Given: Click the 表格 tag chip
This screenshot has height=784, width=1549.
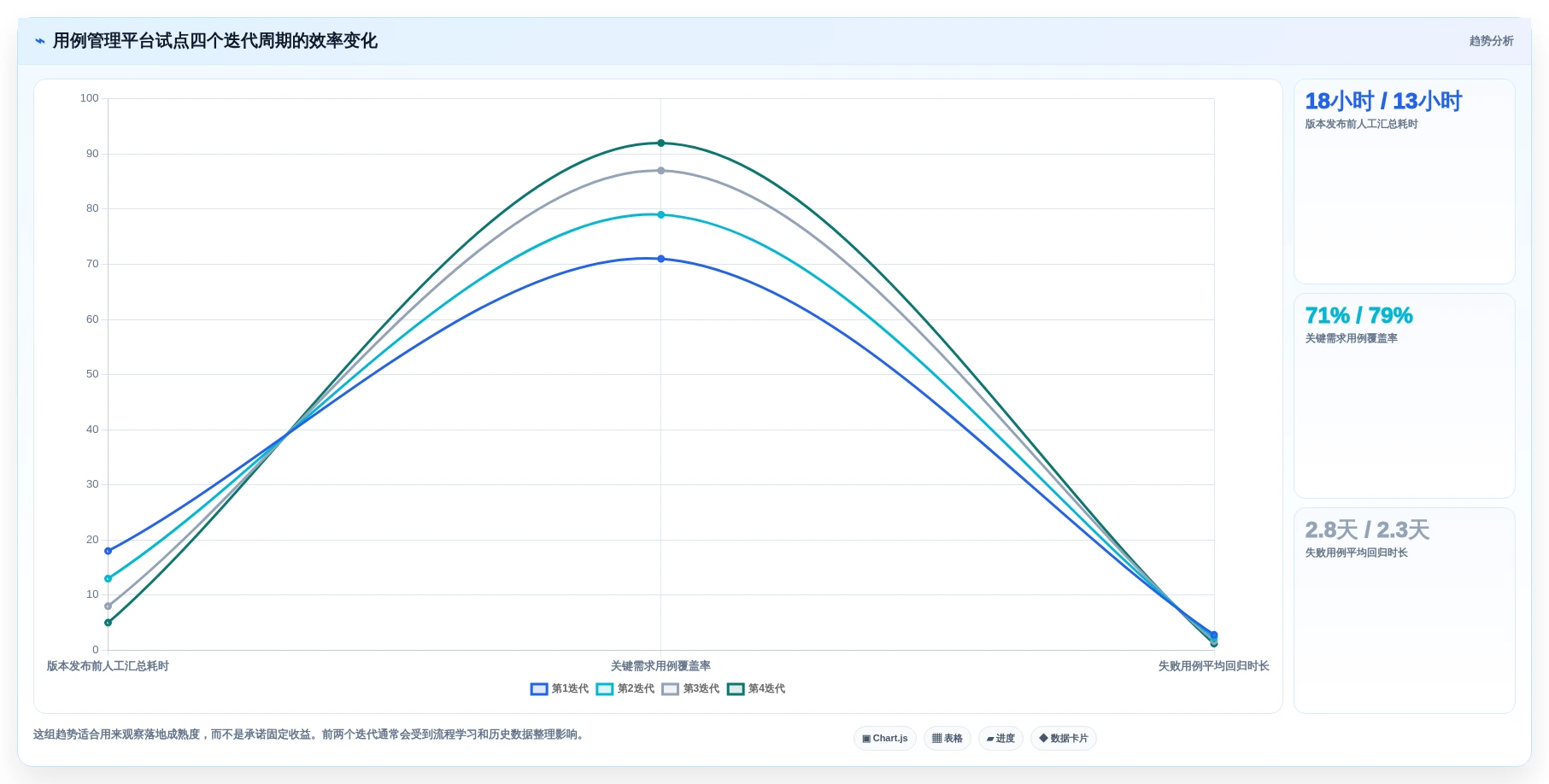Looking at the screenshot, I should [948, 739].
